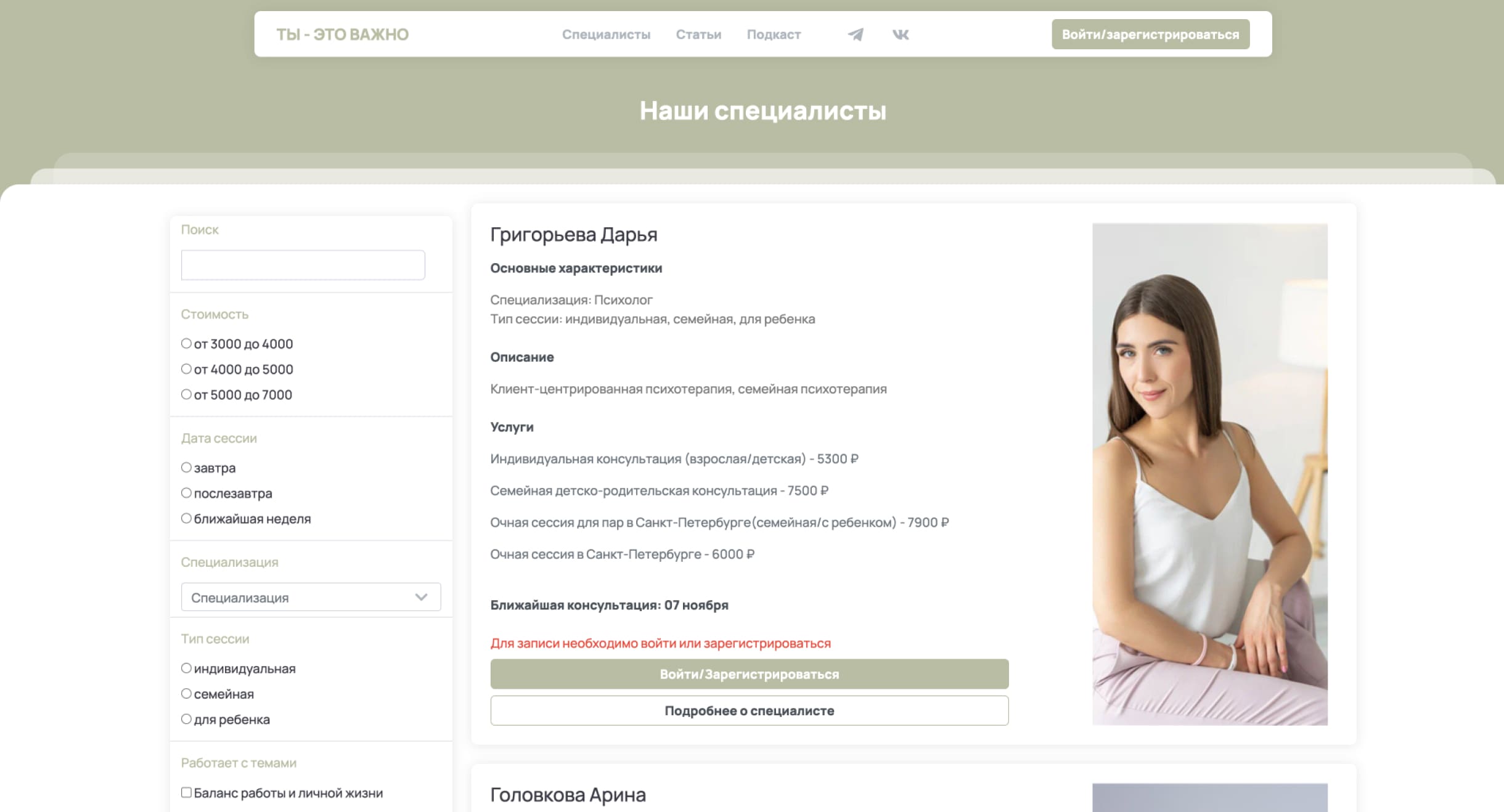The height and width of the screenshot is (812, 1504).
Task: Click the Работает с темами filter label
Action: coord(239,763)
